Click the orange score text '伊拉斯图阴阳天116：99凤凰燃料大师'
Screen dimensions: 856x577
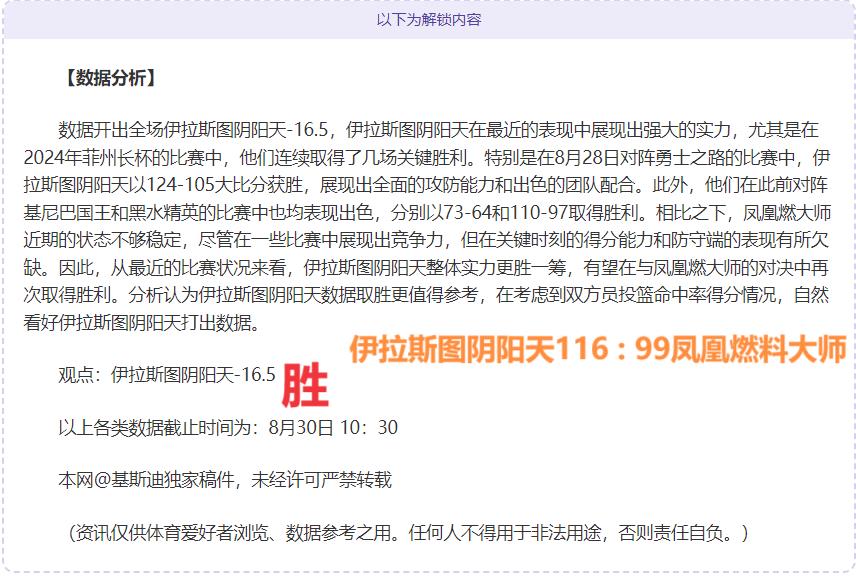[598, 349]
